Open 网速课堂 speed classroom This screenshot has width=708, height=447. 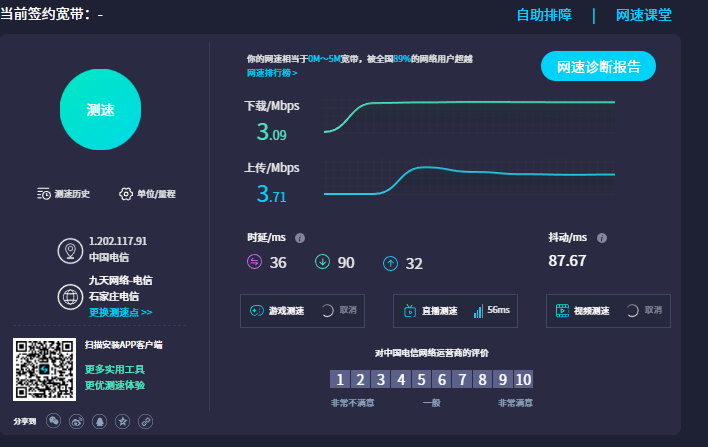[x=643, y=15]
